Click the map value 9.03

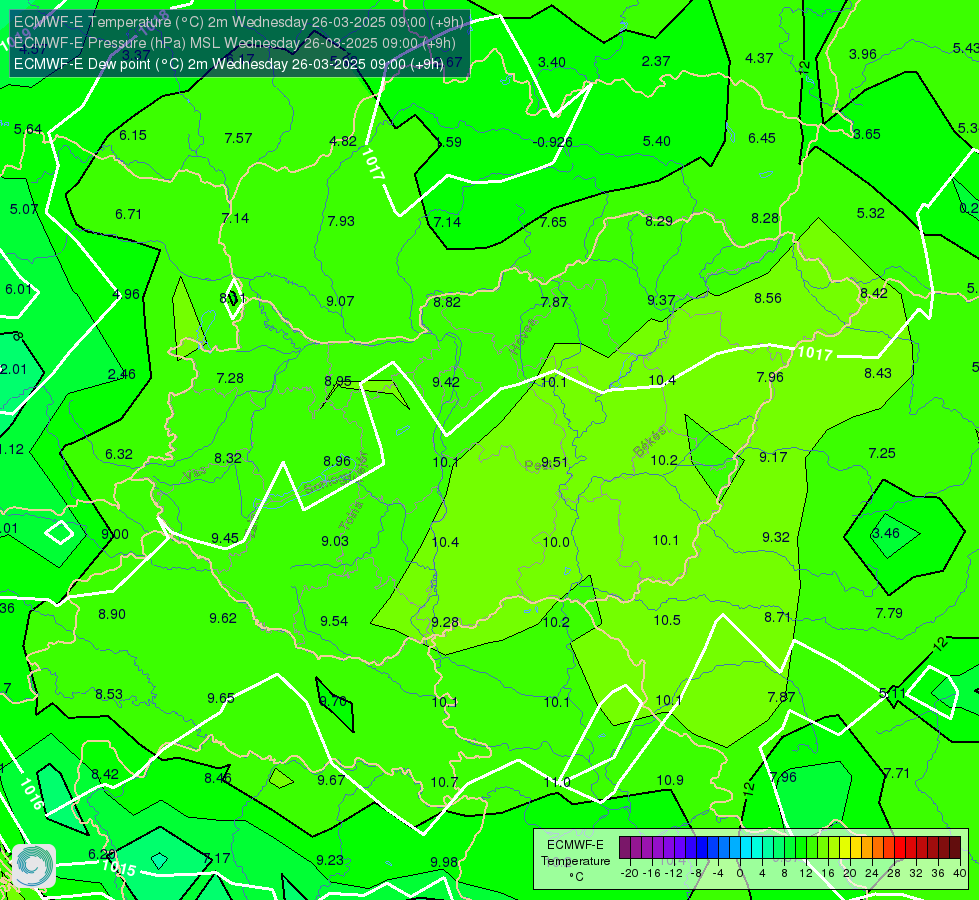coord(335,541)
